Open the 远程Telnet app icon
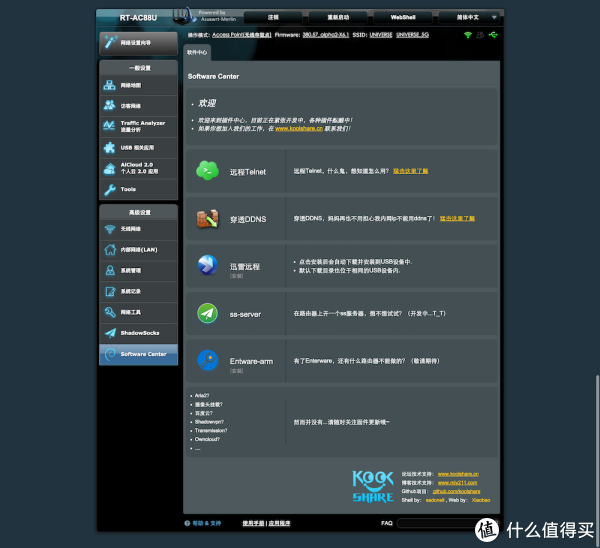Image resolution: width=600 pixels, height=548 pixels. pos(207,171)
